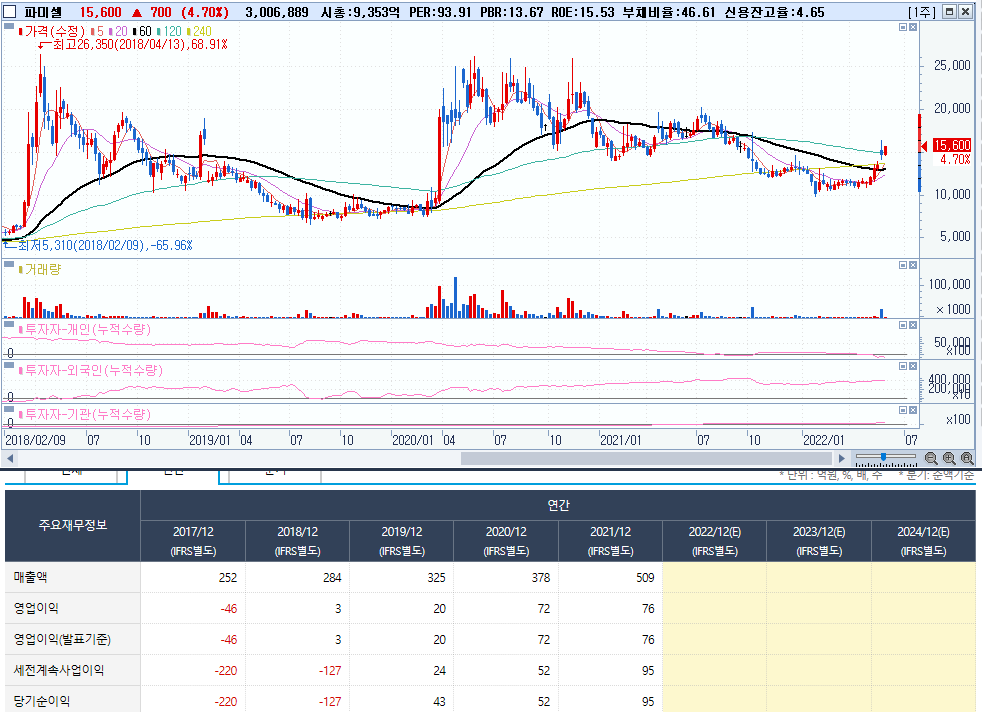This screenshot has height=712, width=982.
Task: Maximize the price chart pane
Action: coord(903,27)
